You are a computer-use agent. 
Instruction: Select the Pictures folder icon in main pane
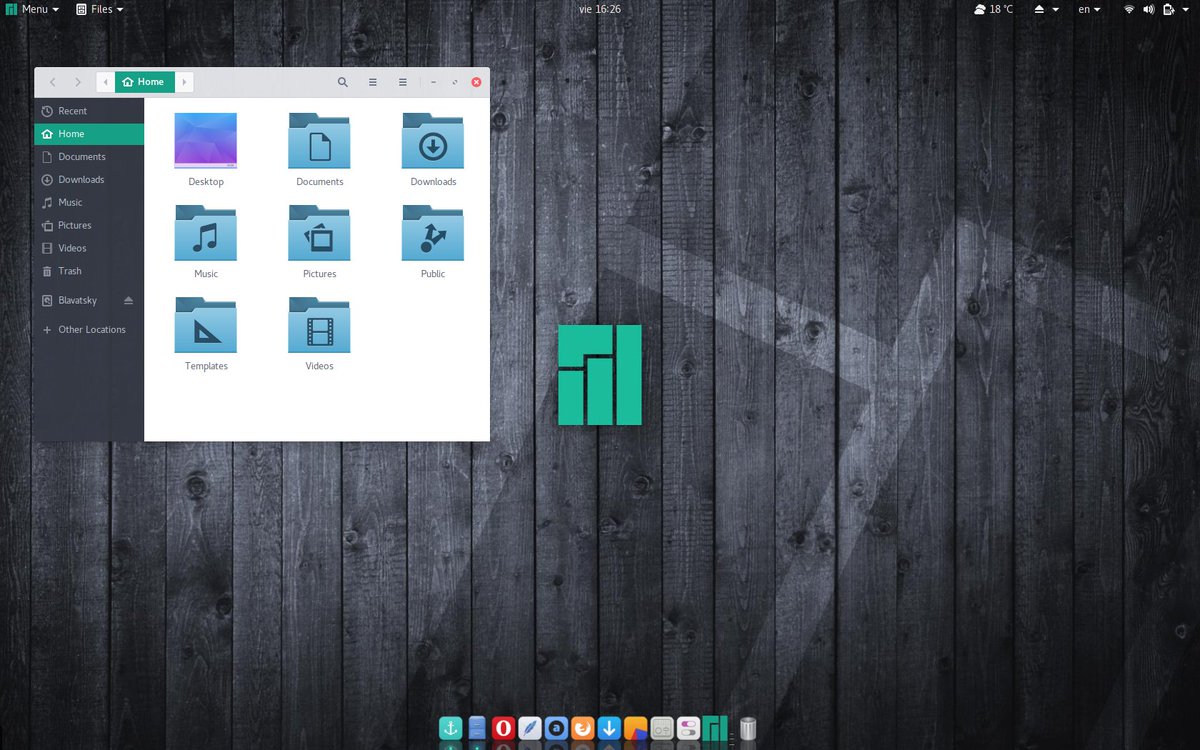click(x=319, y=232)
